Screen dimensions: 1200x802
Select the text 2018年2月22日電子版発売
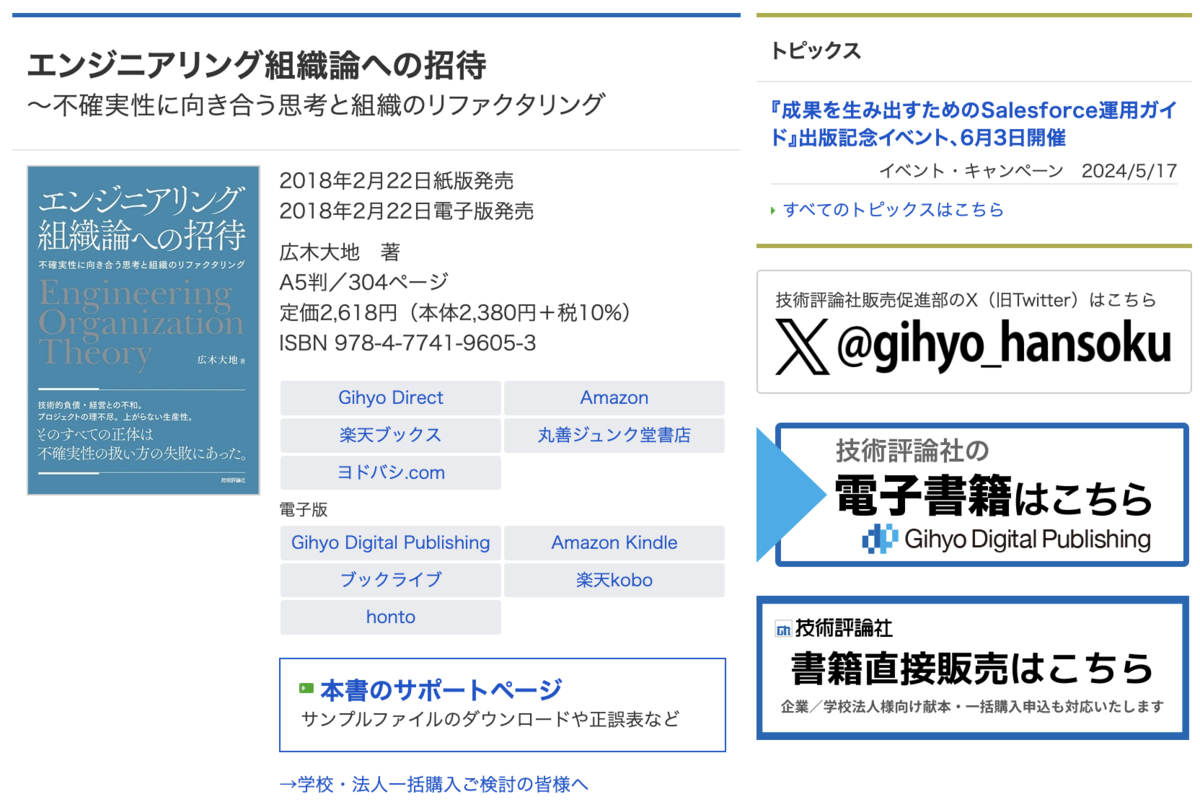coord(406,211)
